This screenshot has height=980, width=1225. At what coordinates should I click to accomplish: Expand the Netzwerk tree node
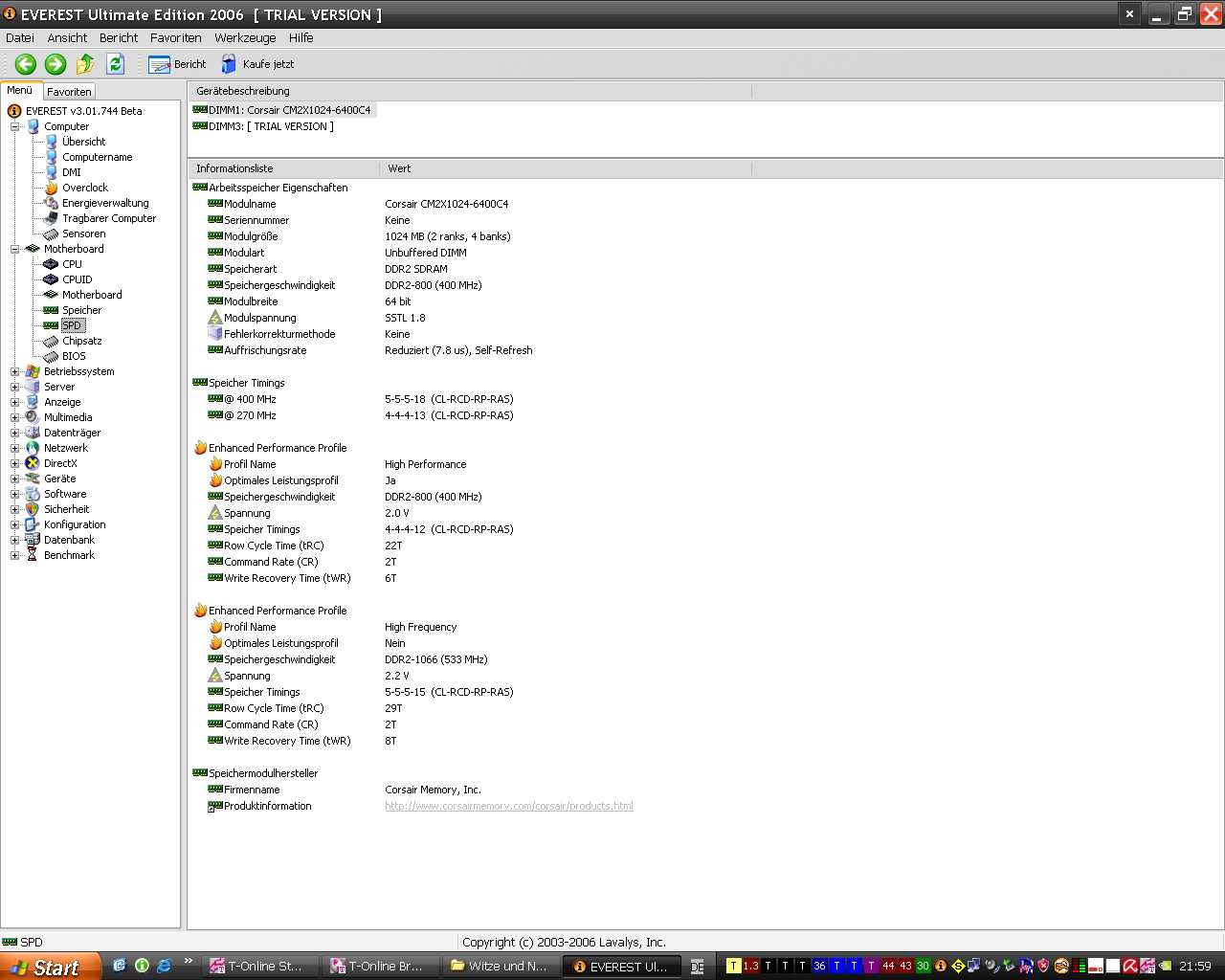tap(15, 448)
